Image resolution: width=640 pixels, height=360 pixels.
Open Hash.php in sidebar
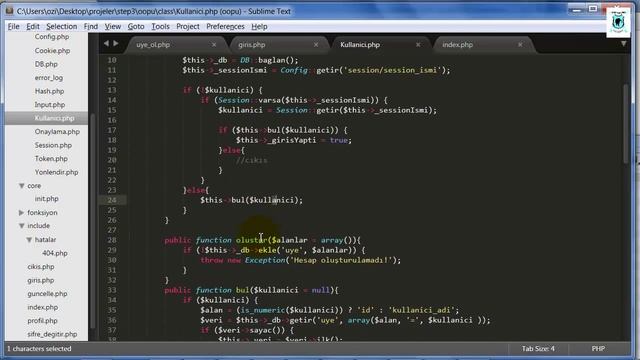pos(49,91)
